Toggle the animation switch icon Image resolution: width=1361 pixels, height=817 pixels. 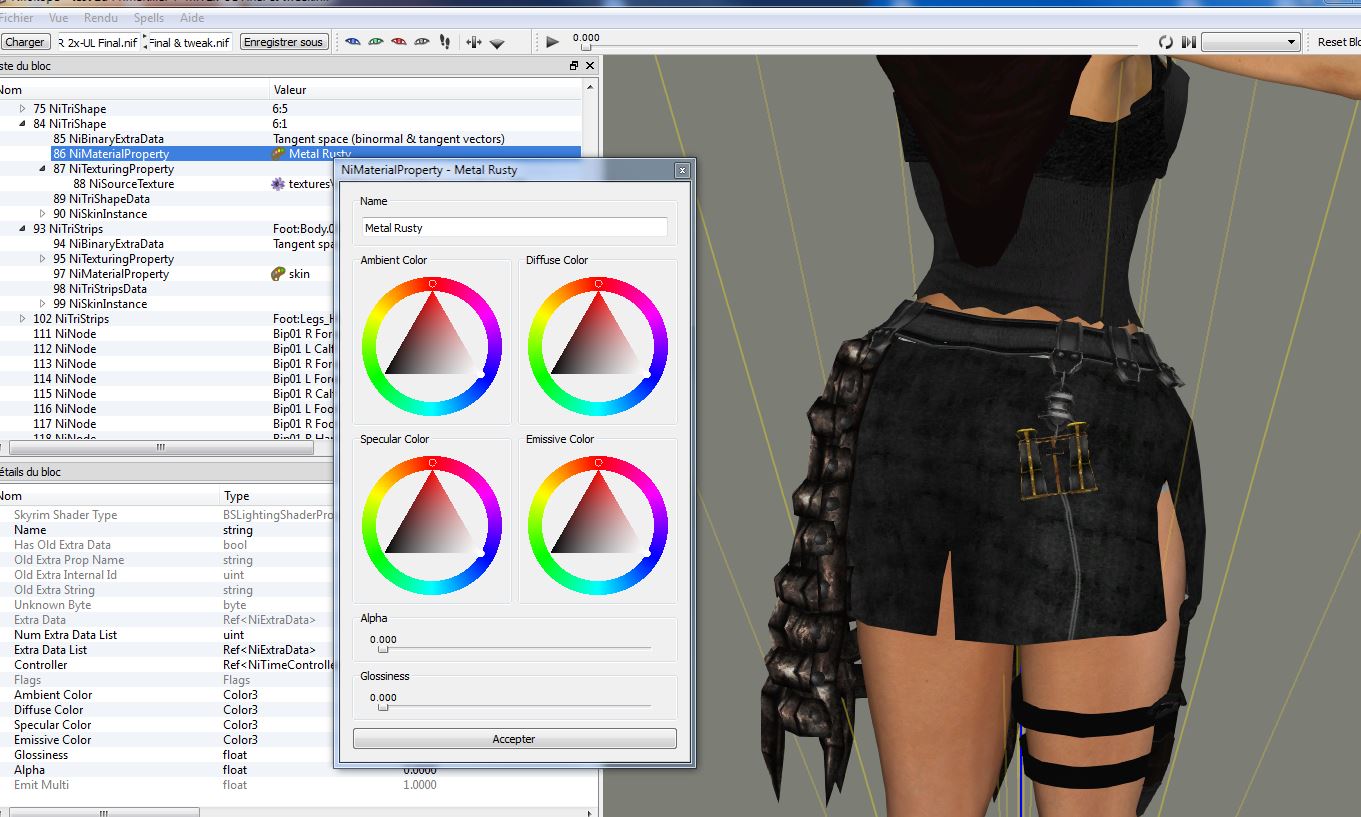[1188, 42]
